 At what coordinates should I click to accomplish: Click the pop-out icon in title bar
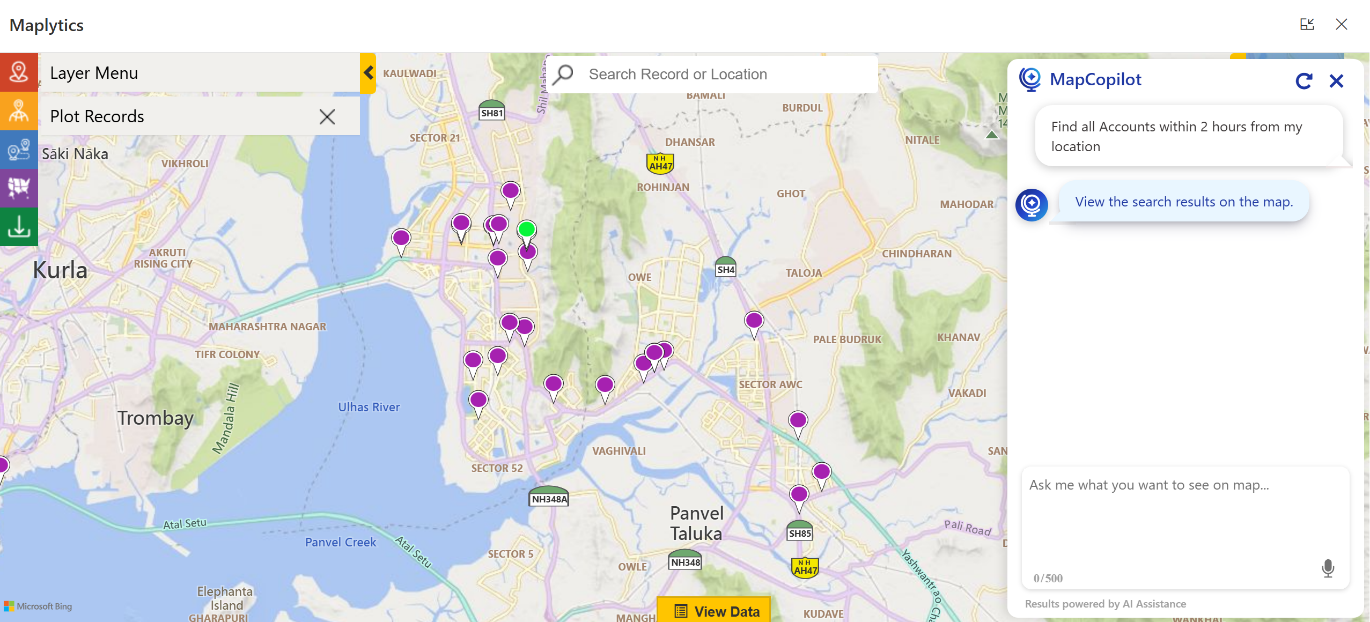(x=1307, y=25)
